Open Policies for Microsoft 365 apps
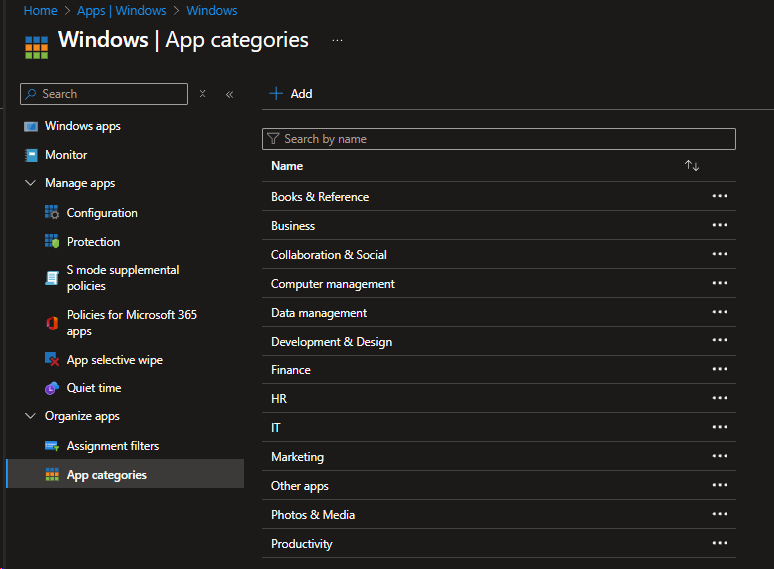This screenshot has height=569, width=774. click(132, 323)
